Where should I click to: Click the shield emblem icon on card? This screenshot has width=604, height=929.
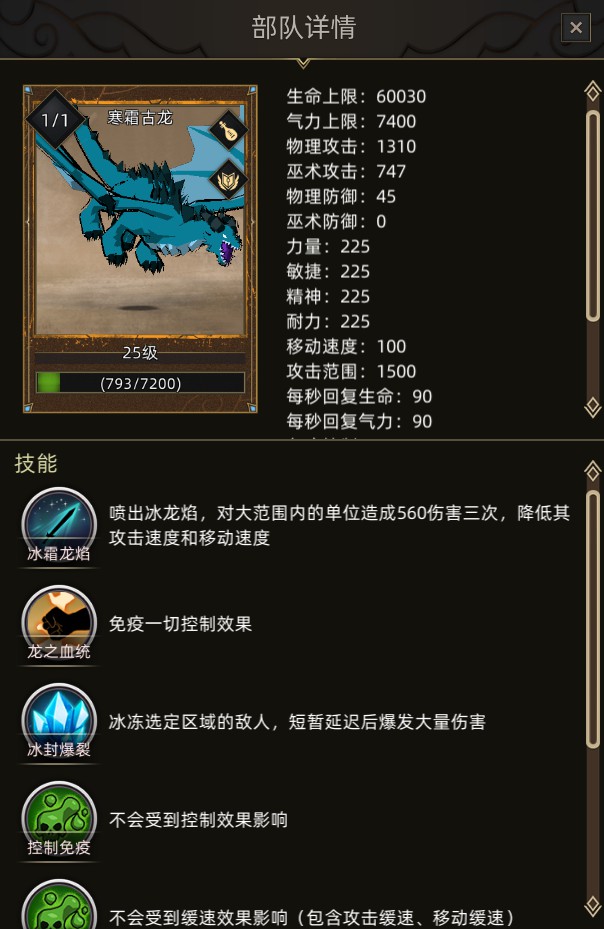tap(229, 179)
